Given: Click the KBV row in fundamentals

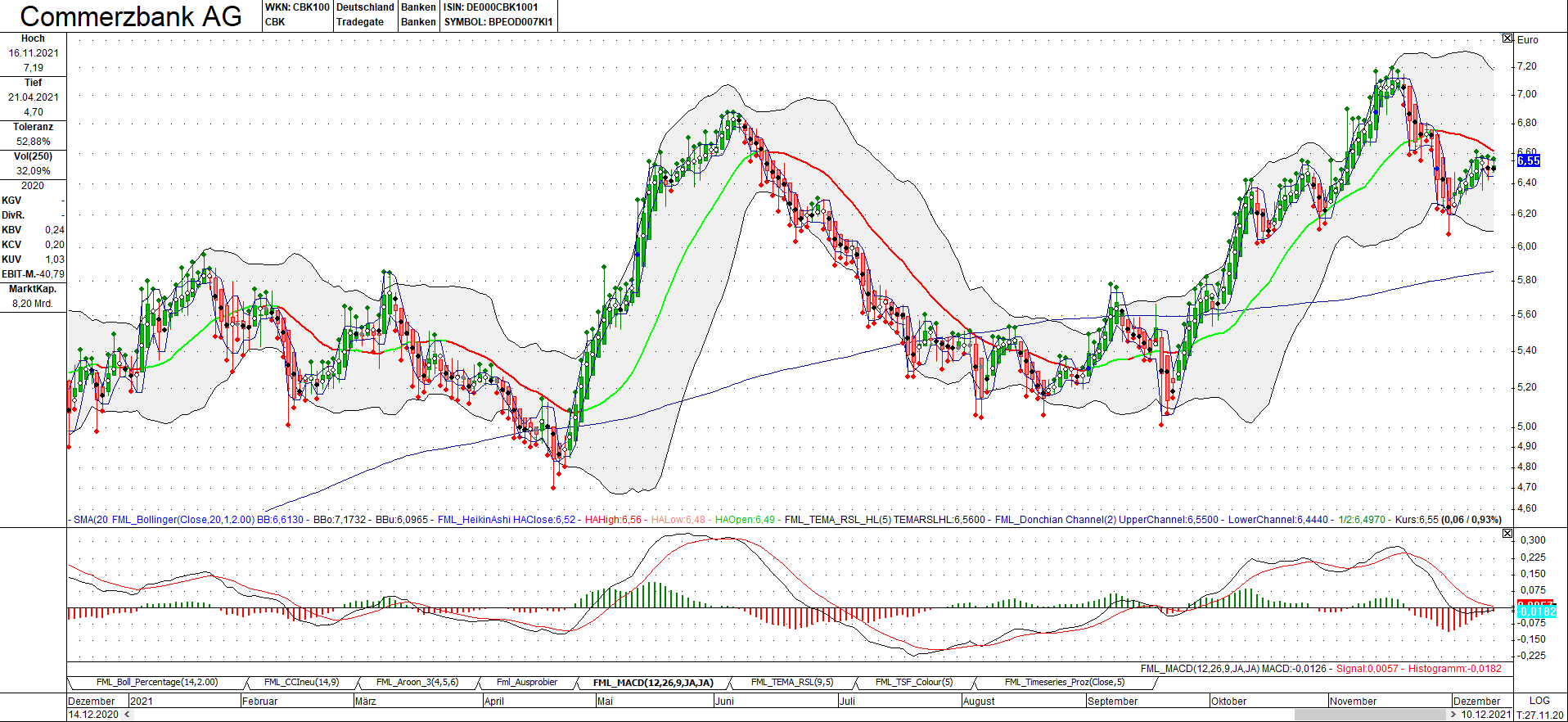Looking at the screenshot, I should pos(33,230).
